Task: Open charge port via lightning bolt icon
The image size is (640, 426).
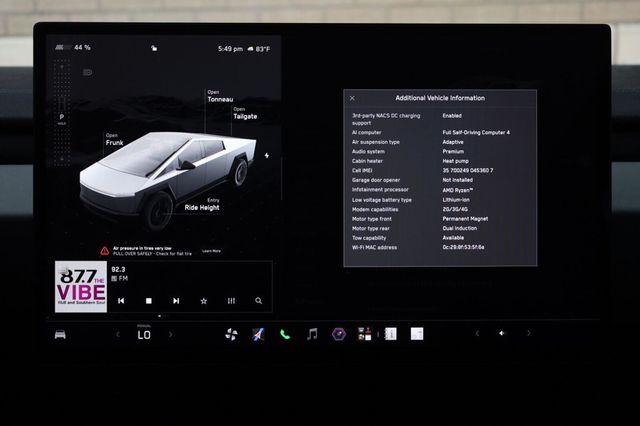Action: pos(267,155)
